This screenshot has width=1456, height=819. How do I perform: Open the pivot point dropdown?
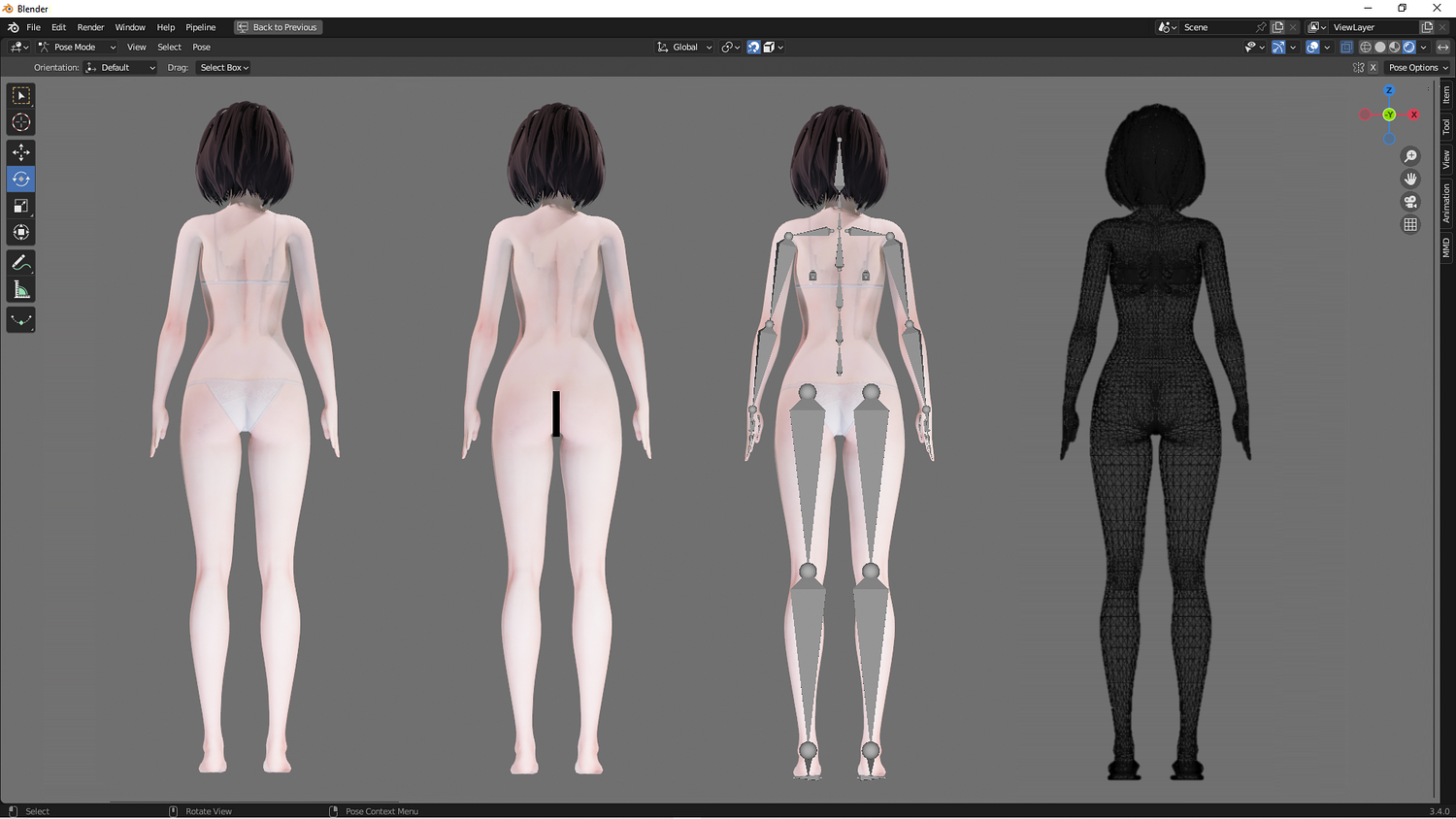click(x=730, y=47)
